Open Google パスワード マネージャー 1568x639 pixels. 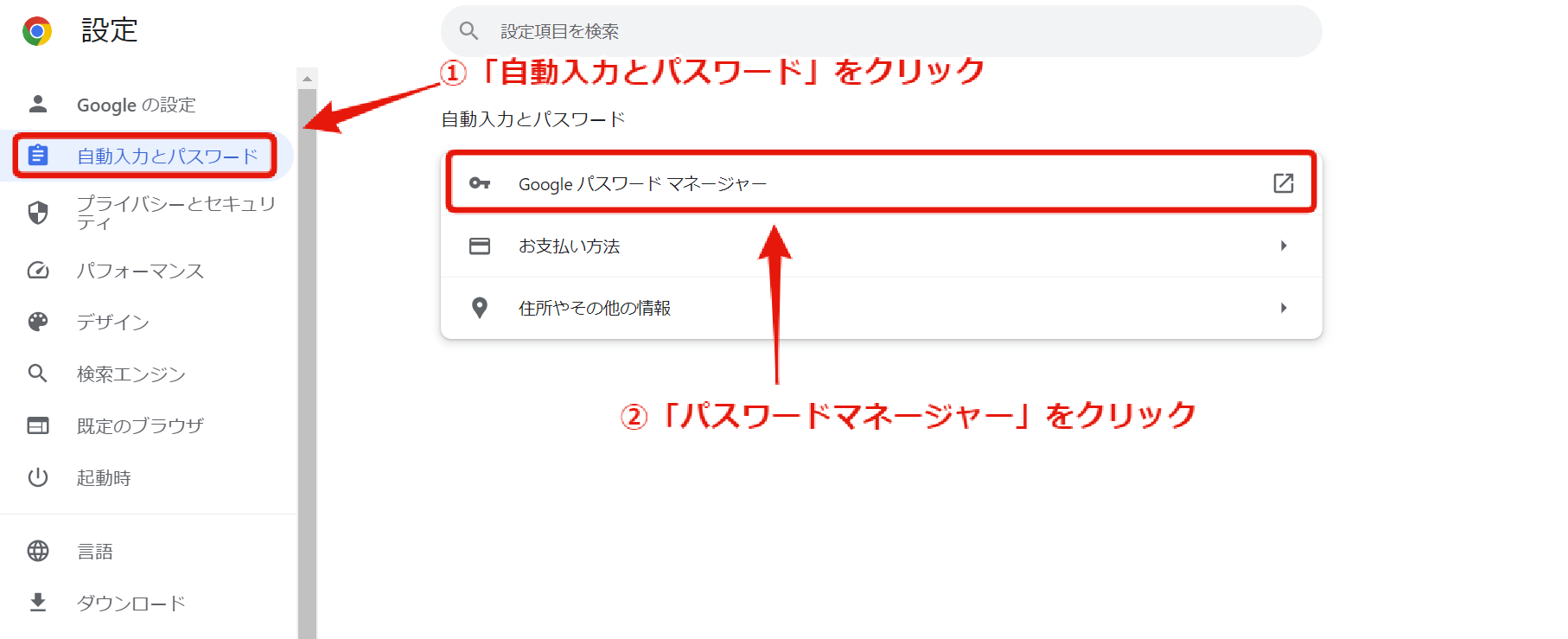tap(881, 183)
